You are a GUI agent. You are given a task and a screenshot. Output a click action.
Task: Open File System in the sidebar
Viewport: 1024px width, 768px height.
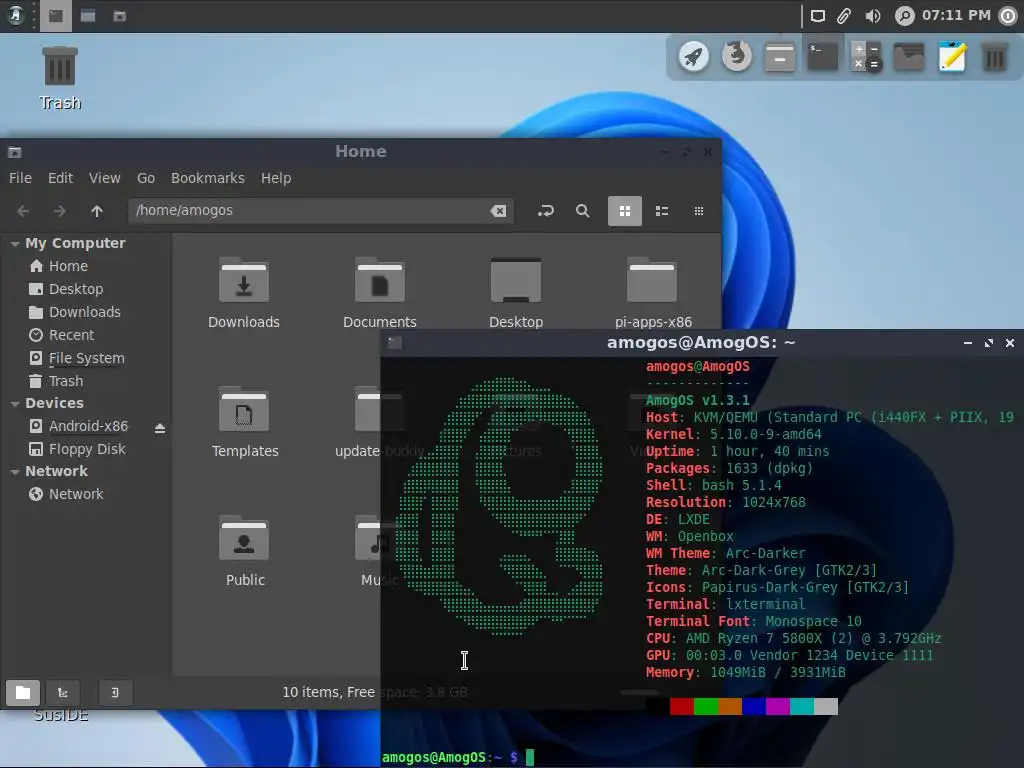click(86, 358)
